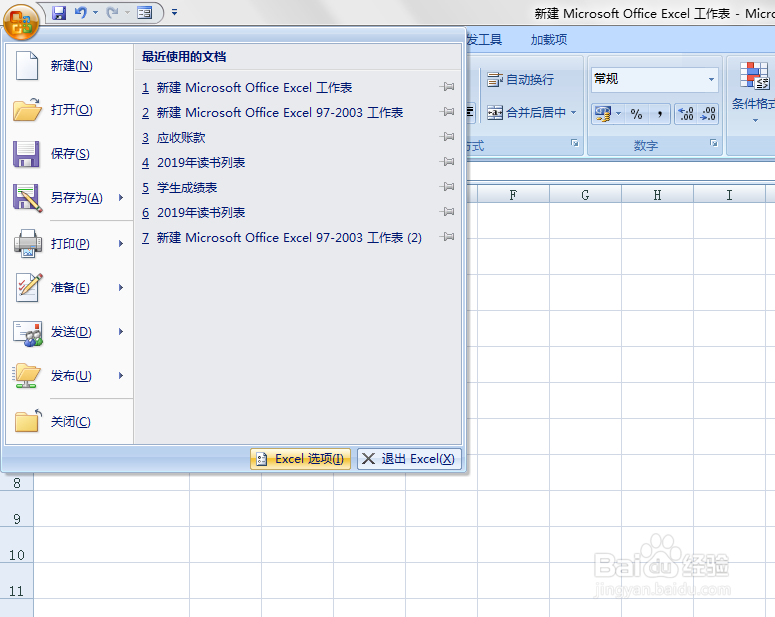Viewport: 775px width, 617px height.
Task: Click the 自动换行 wrap text button
Action: (x=520, y=80)
